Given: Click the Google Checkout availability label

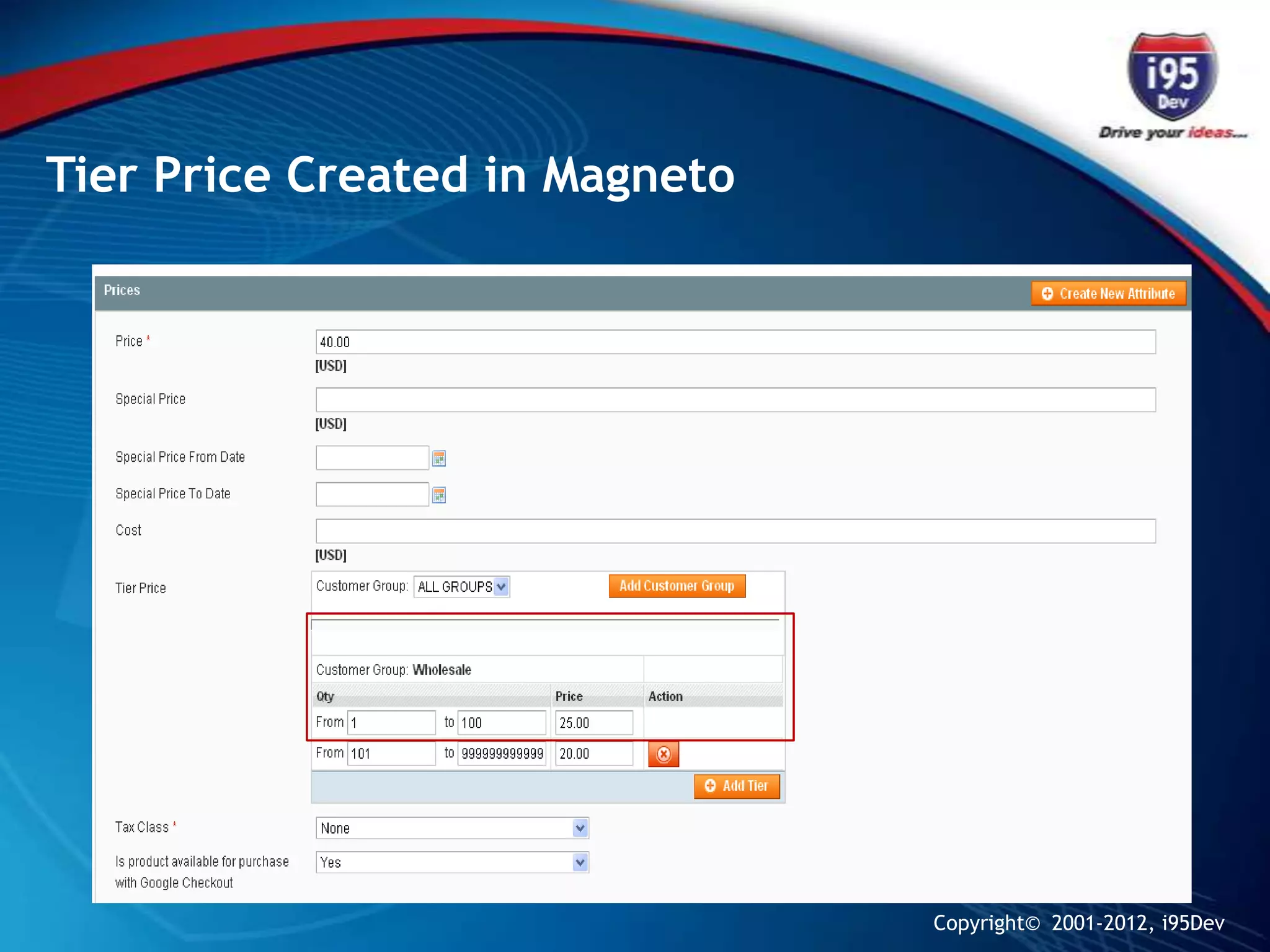Looking at the screenshot, I should point(202,872).
